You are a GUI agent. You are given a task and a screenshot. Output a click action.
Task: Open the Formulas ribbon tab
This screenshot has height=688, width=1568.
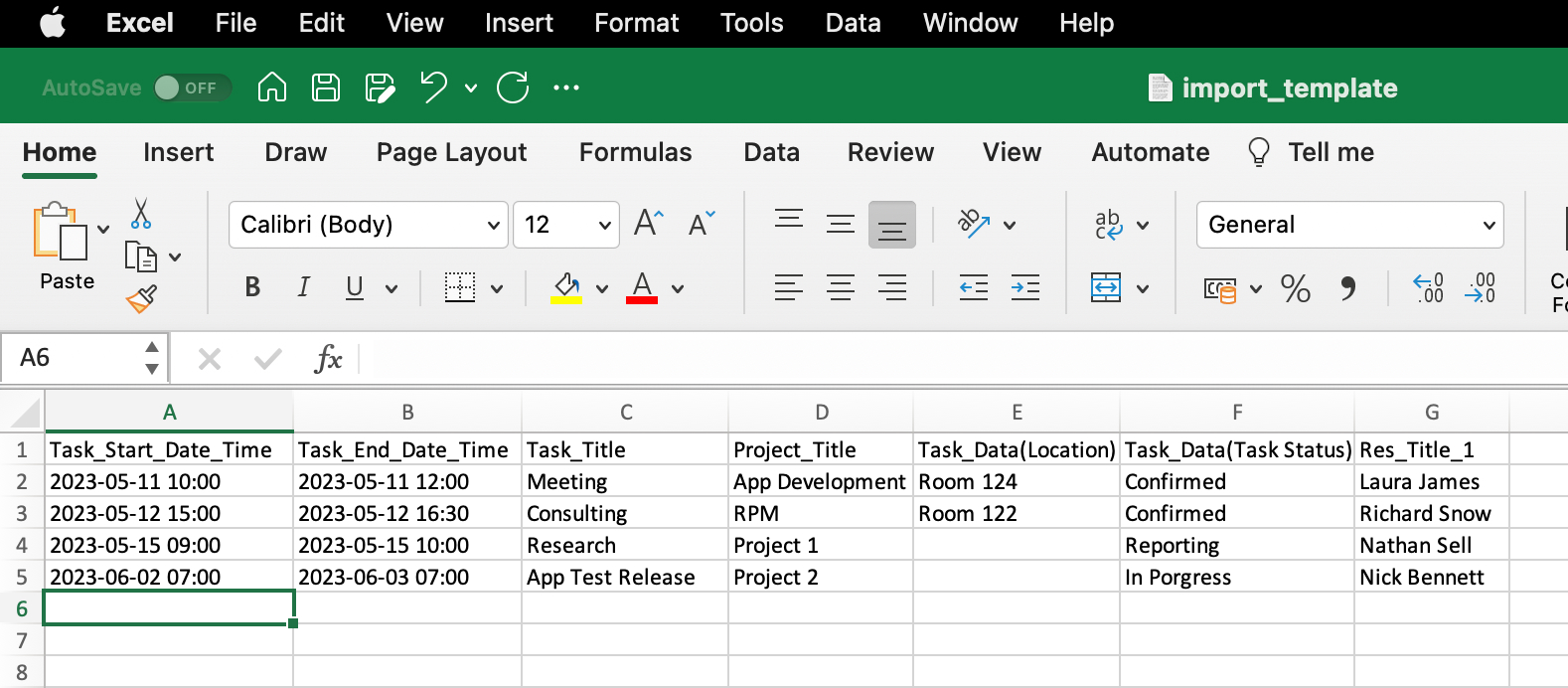pos(635,152)
